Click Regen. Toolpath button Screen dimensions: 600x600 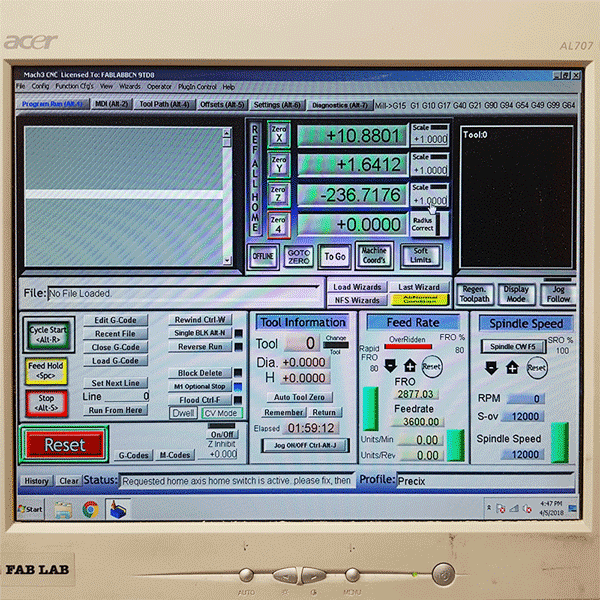point(474,294)
